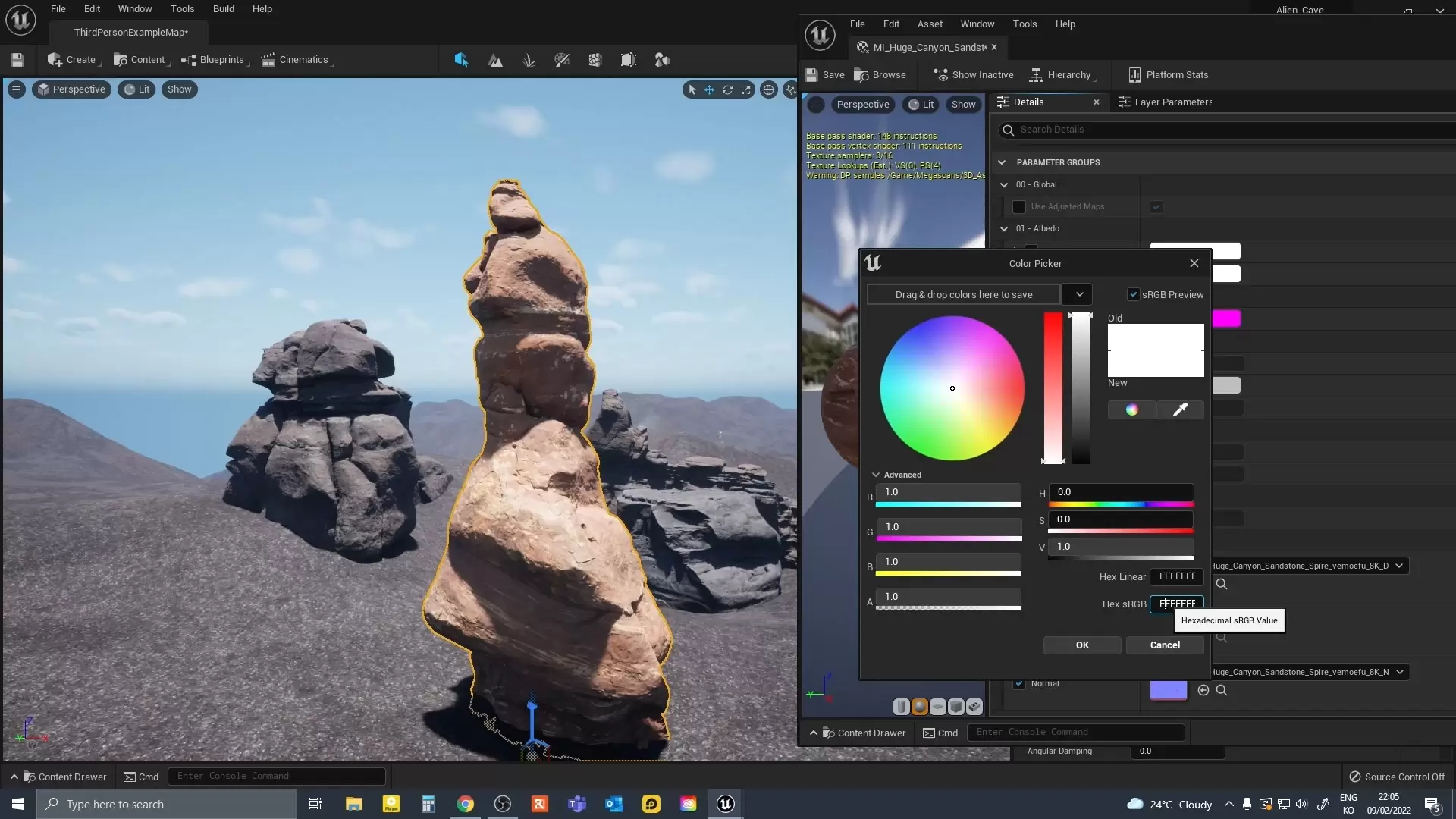Open the Foliage mode toolbar icon
The width and height of the screenshot is (1456, 819).
click(x=529, y=60)
